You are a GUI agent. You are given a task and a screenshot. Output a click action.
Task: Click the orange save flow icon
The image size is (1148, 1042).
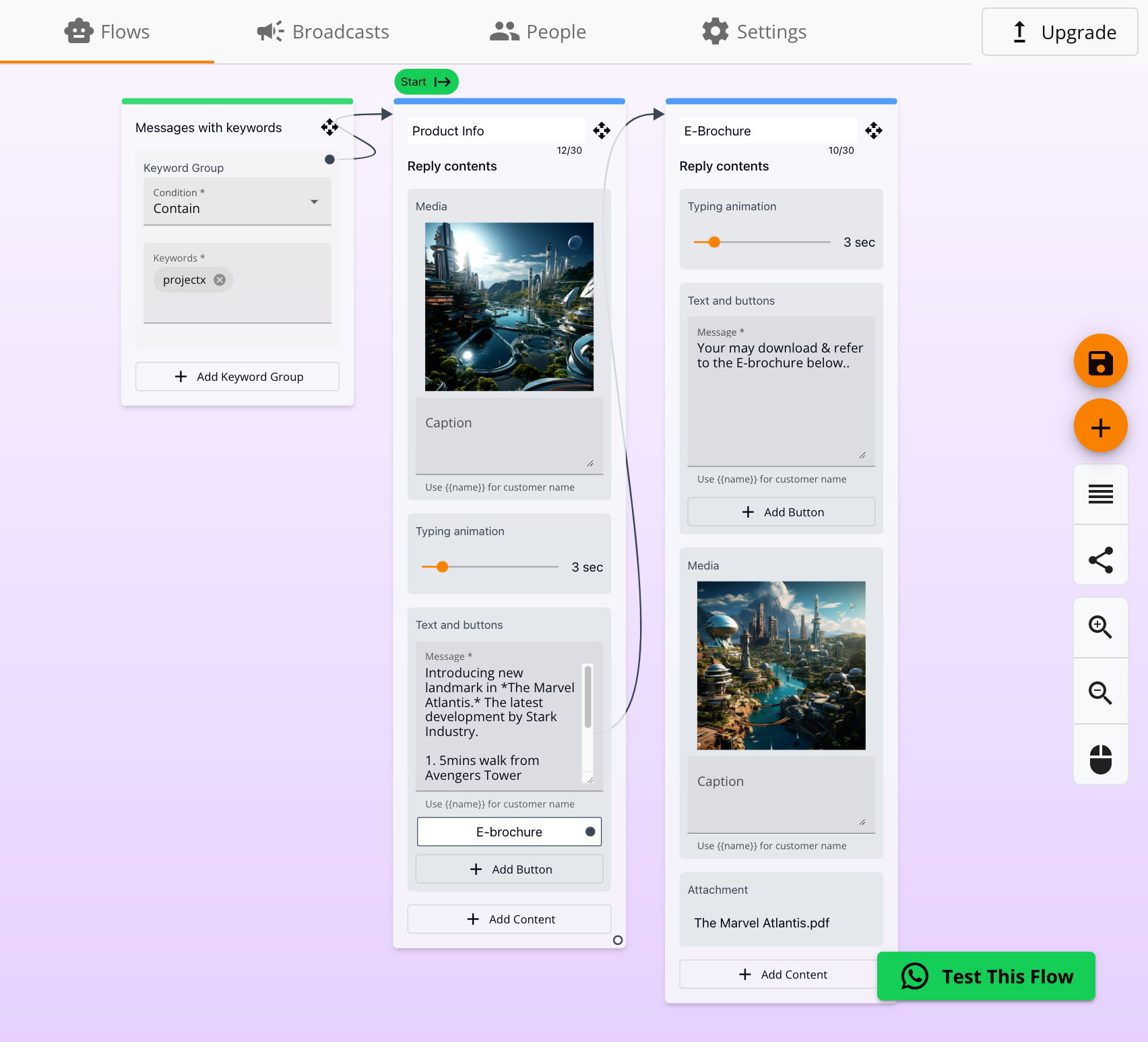click(x=1100, y=362)
